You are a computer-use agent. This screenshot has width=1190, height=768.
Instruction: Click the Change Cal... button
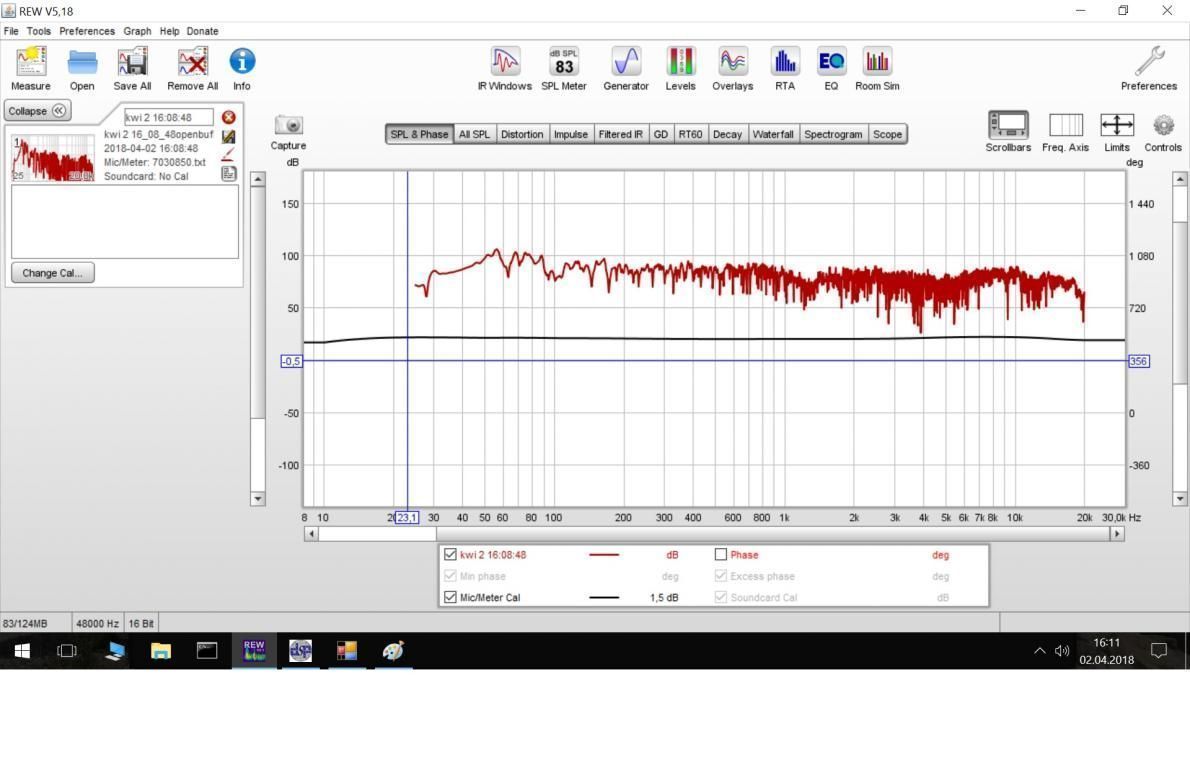coord(52,273)
